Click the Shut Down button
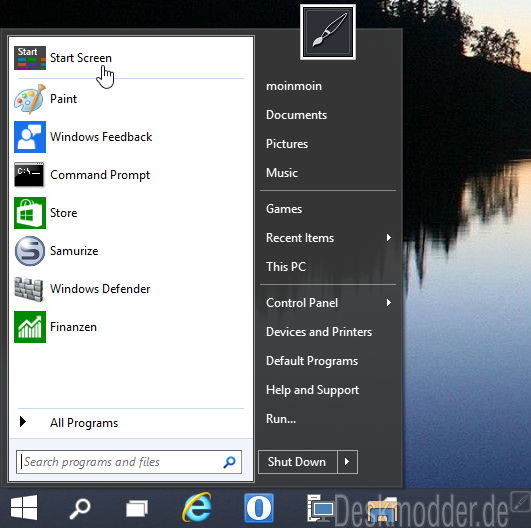Screen dimensions: 531x528 pos(298,462)
